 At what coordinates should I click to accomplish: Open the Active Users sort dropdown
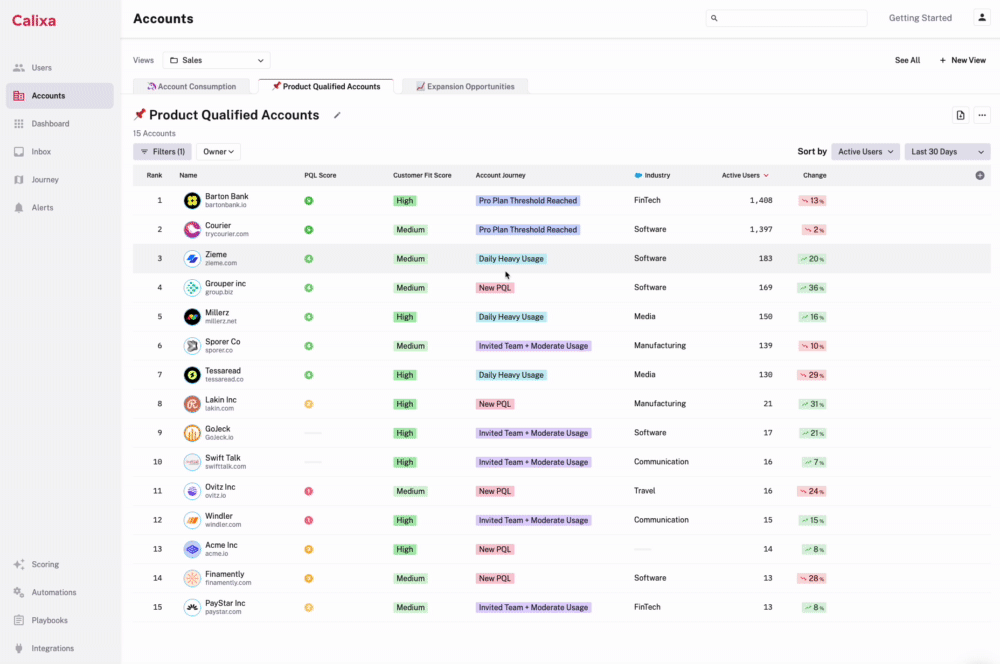point(865,152)
